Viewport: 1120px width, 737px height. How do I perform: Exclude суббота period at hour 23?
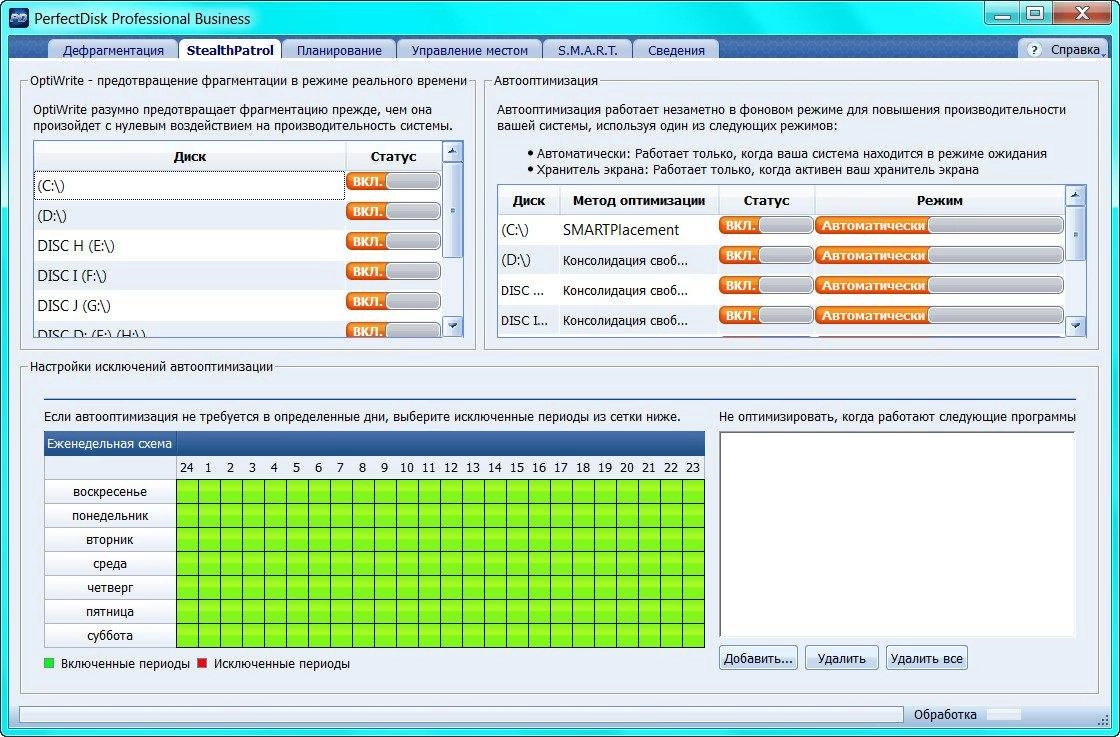click(x=694, y=636)
